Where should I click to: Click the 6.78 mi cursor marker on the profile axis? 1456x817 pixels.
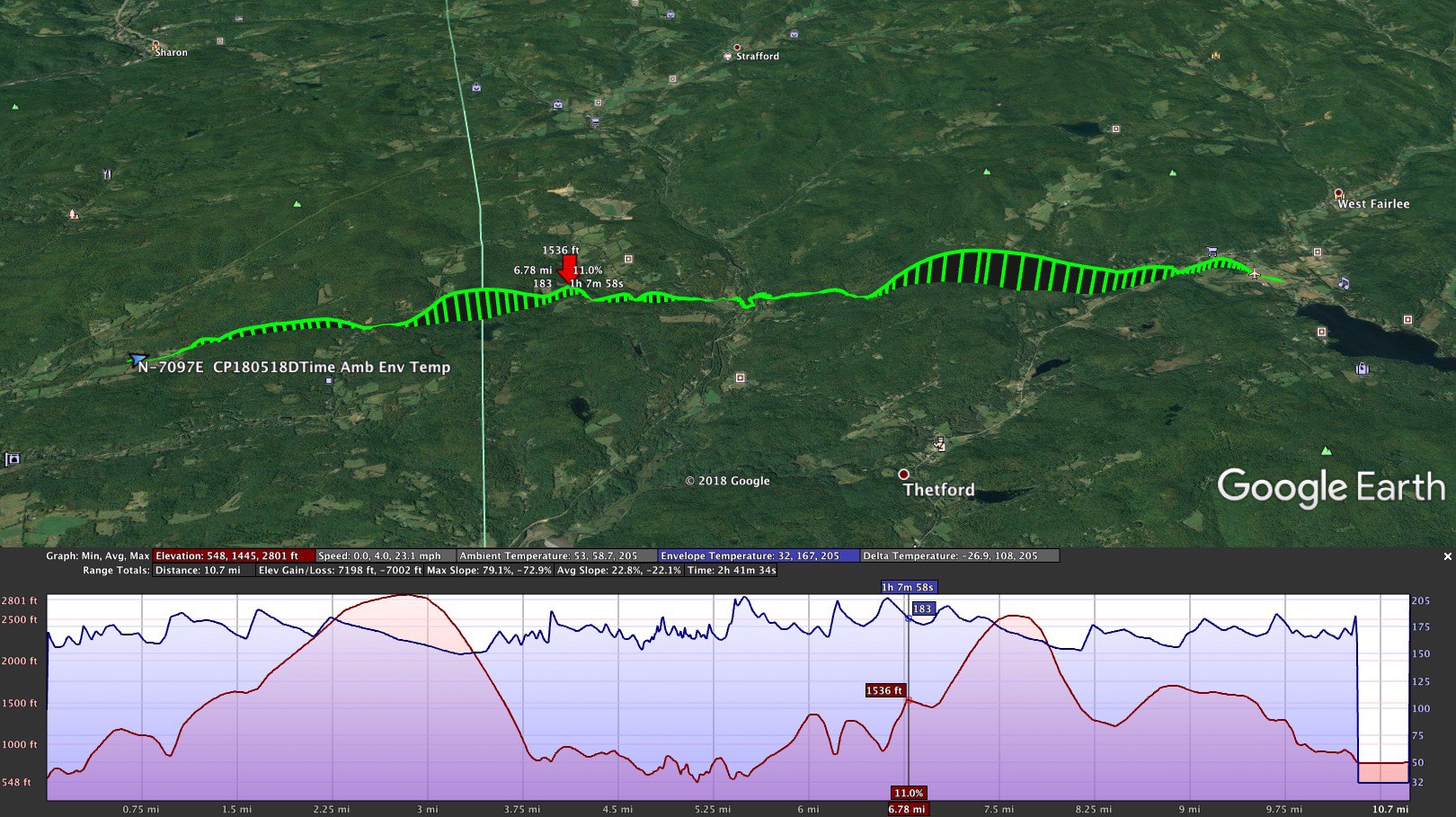906,809
